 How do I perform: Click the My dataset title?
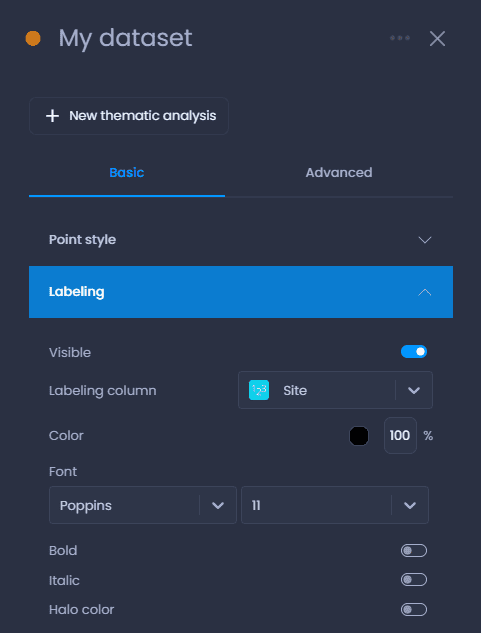click(126, 38)
